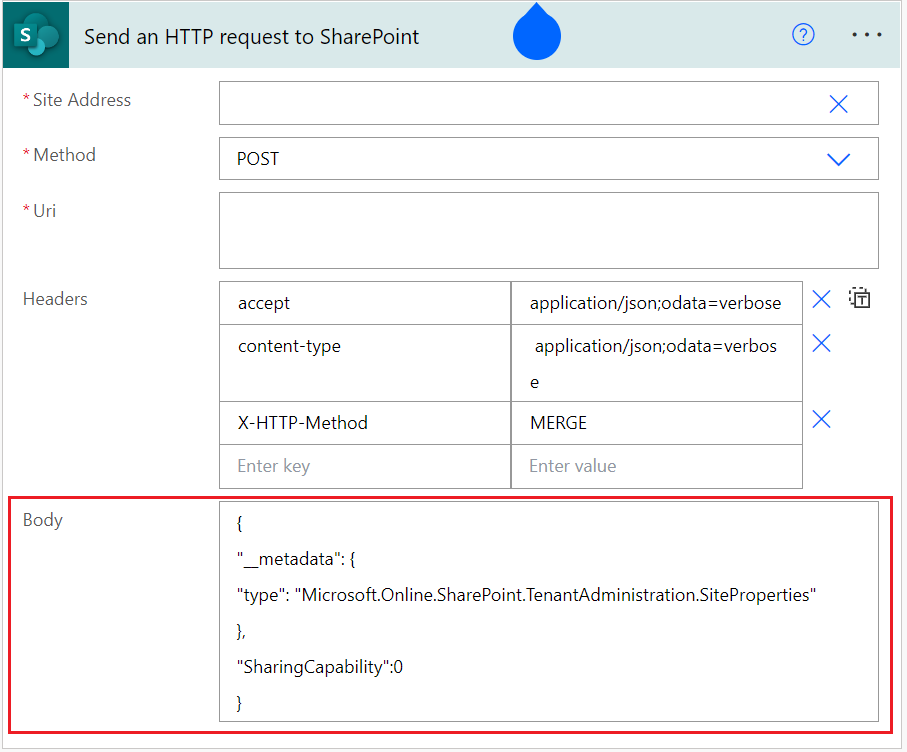Click into the Uri input field
Viewport: 907px width, 752px height.
(548, 231)
